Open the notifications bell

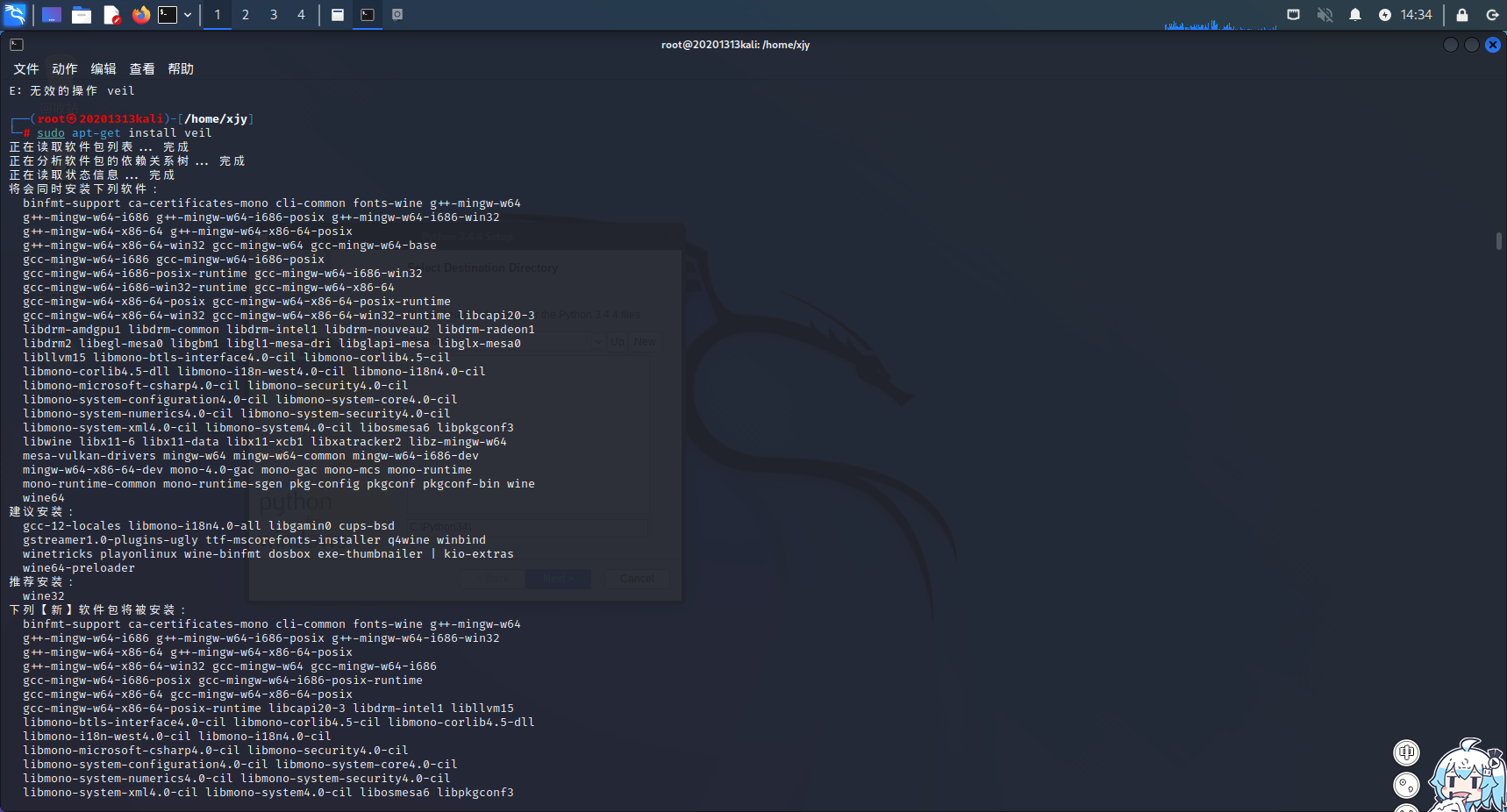click(1355, 15)
